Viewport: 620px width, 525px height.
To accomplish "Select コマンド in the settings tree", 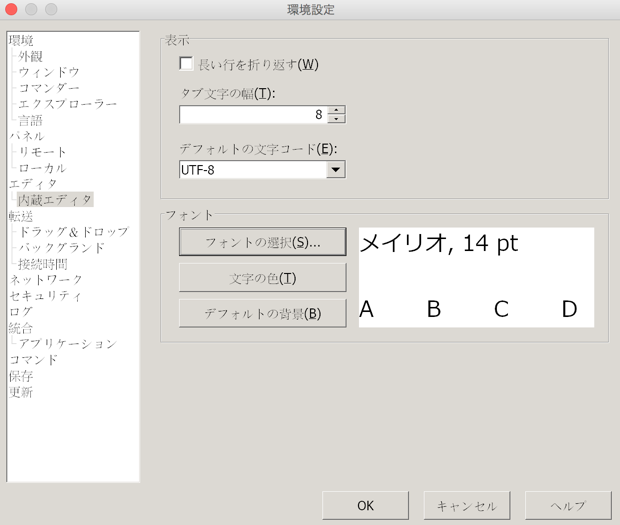I will [x=34, y=360].
